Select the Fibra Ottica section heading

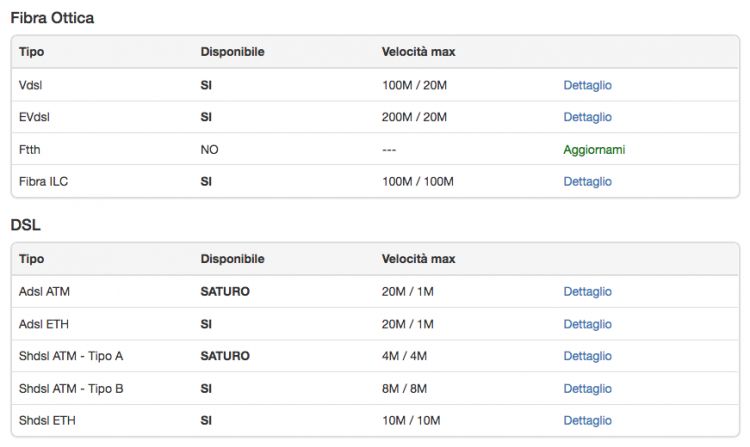coord(52,18)
